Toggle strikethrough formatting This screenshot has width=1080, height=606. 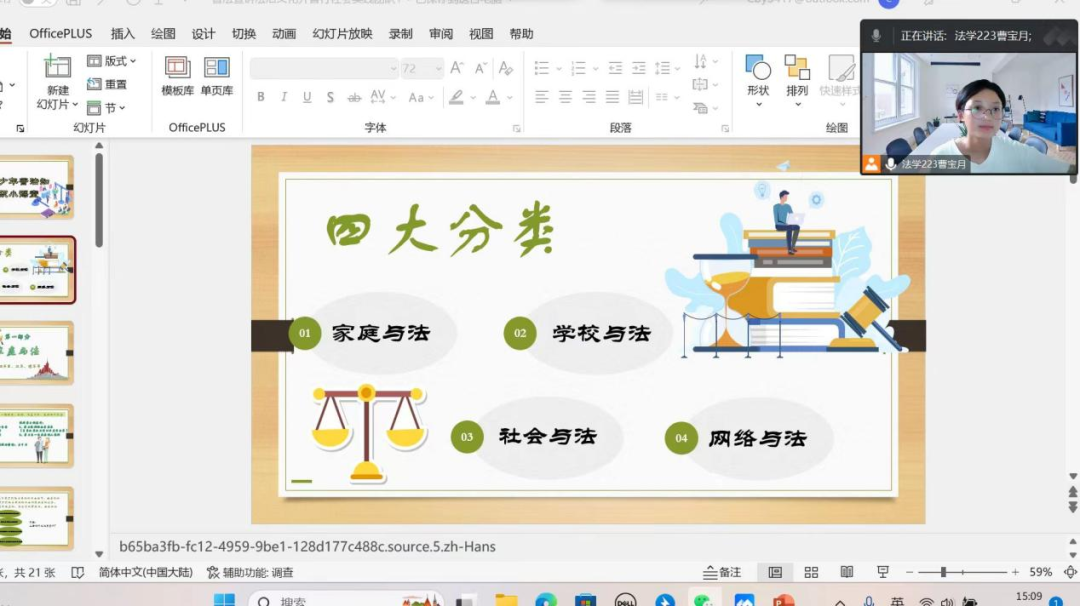click(354, 97)
